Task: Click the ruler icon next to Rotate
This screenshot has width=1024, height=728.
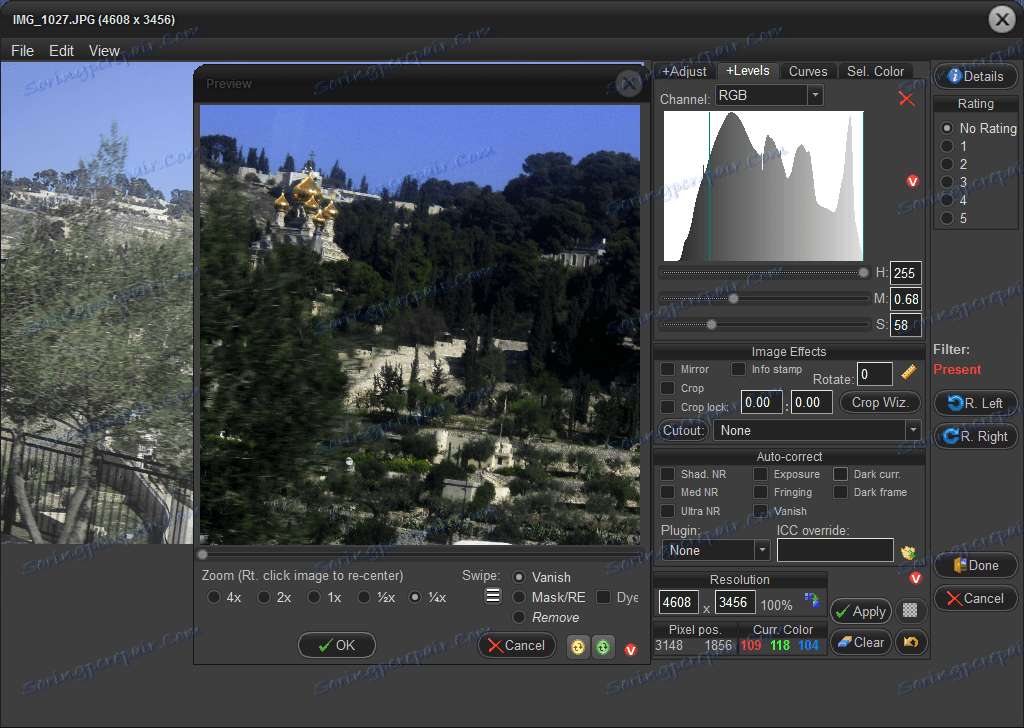Action: coord(908,373)
